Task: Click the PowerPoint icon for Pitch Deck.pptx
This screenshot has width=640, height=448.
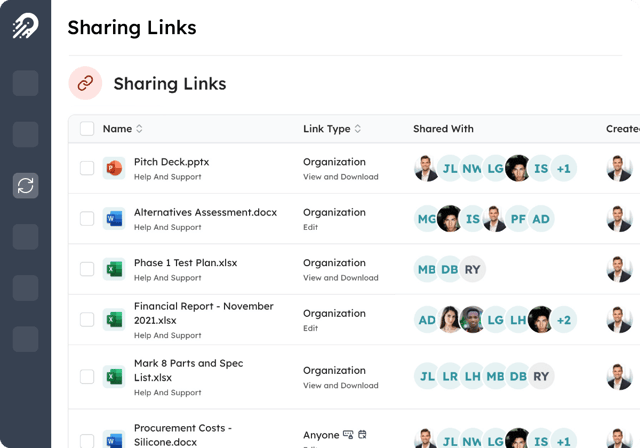Action: point(113,168)
